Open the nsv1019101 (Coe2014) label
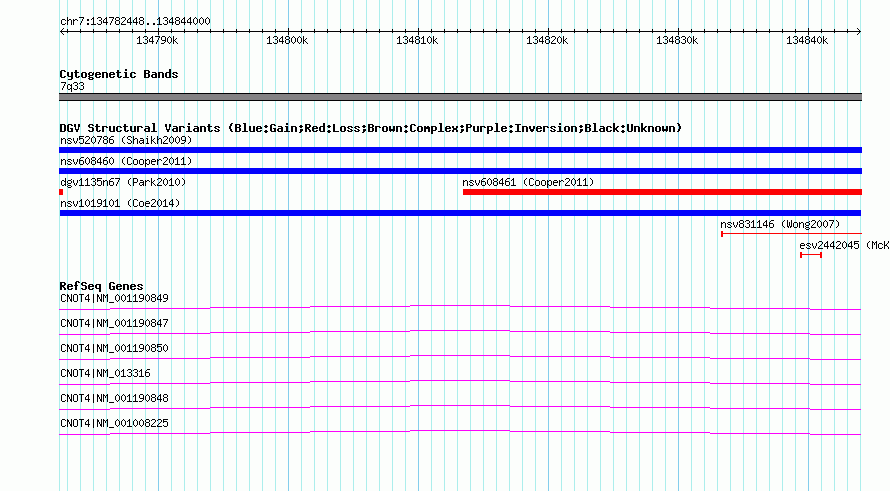Viewport: 890px width, 491px height. point(120,203)
